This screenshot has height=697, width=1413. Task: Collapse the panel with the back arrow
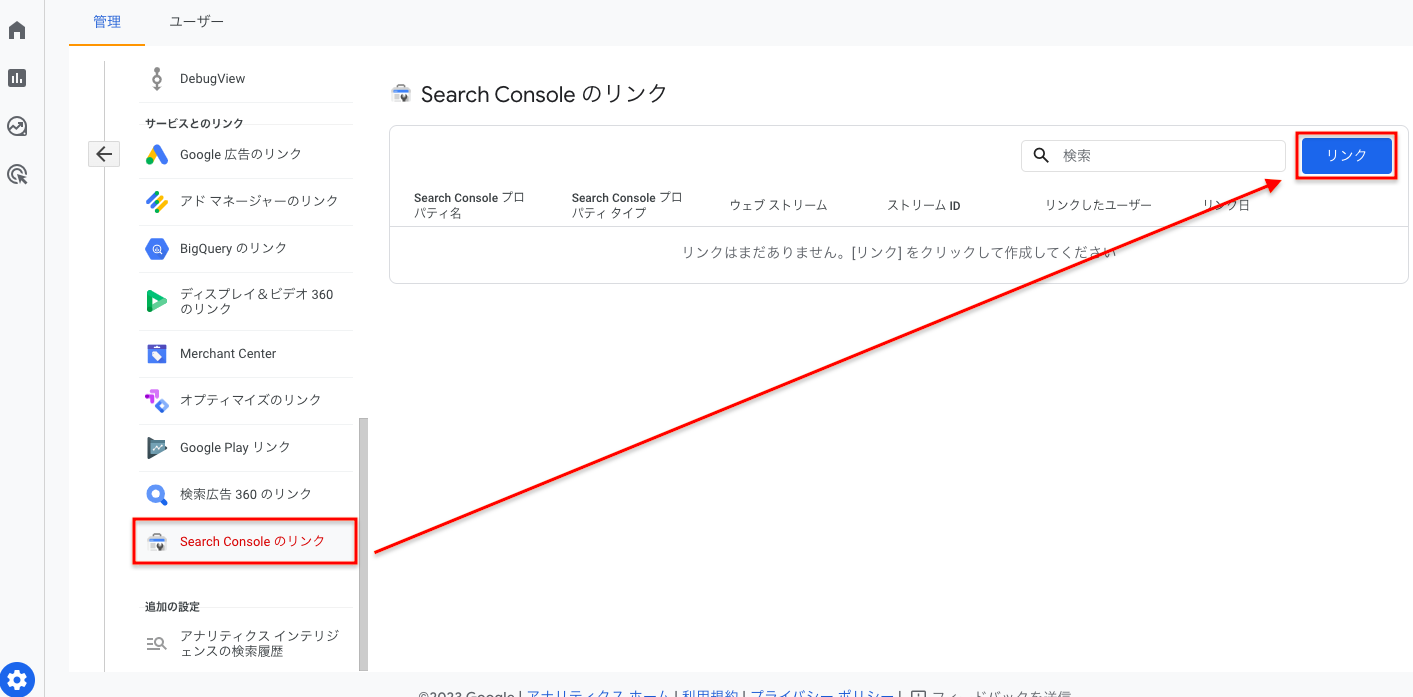[x=104, y=154]
